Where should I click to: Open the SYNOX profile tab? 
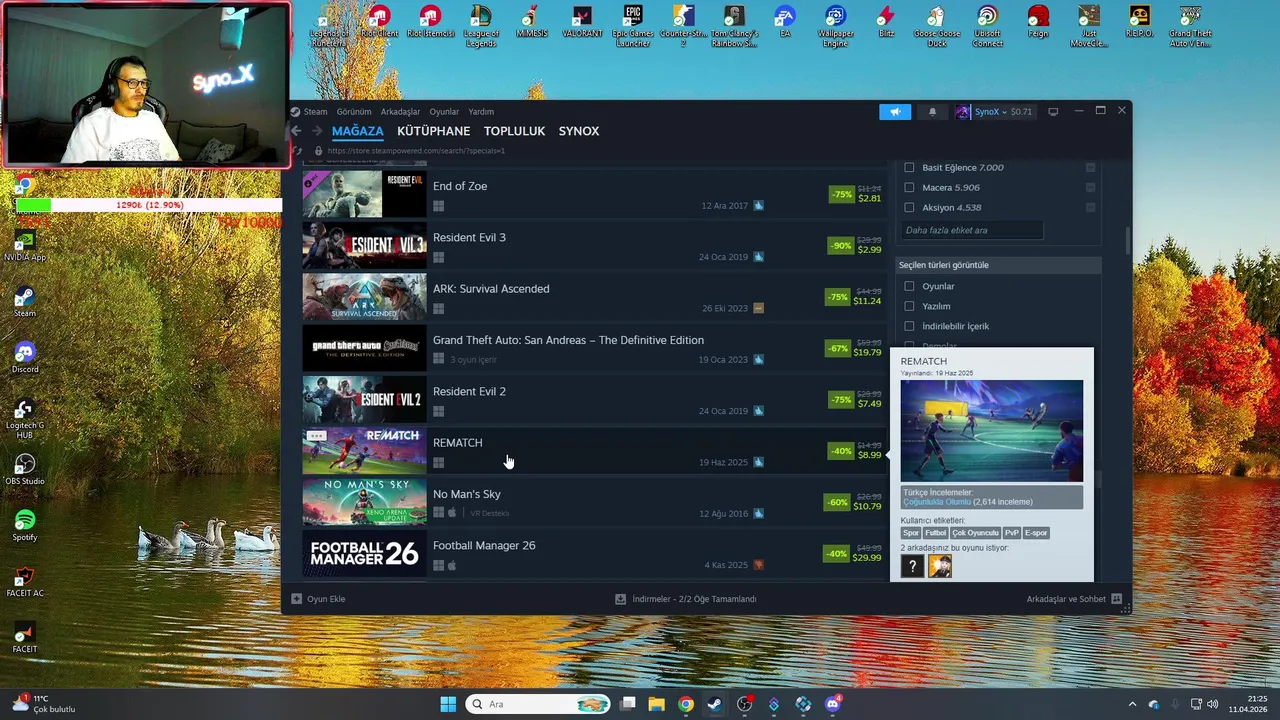pyautogui.click(x=579, y=131)
